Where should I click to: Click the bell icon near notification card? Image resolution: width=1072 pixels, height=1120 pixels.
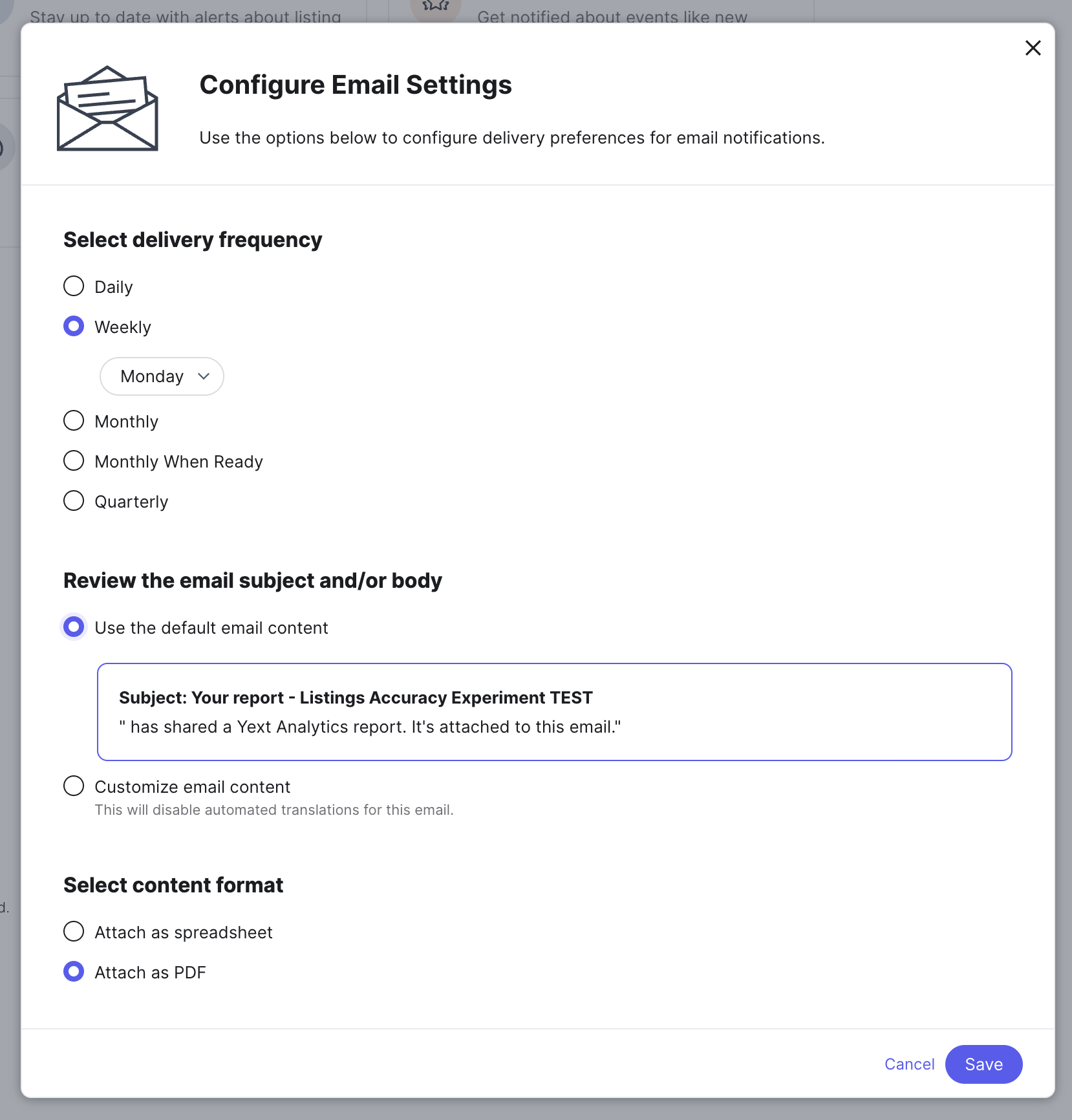click(436, 6)
